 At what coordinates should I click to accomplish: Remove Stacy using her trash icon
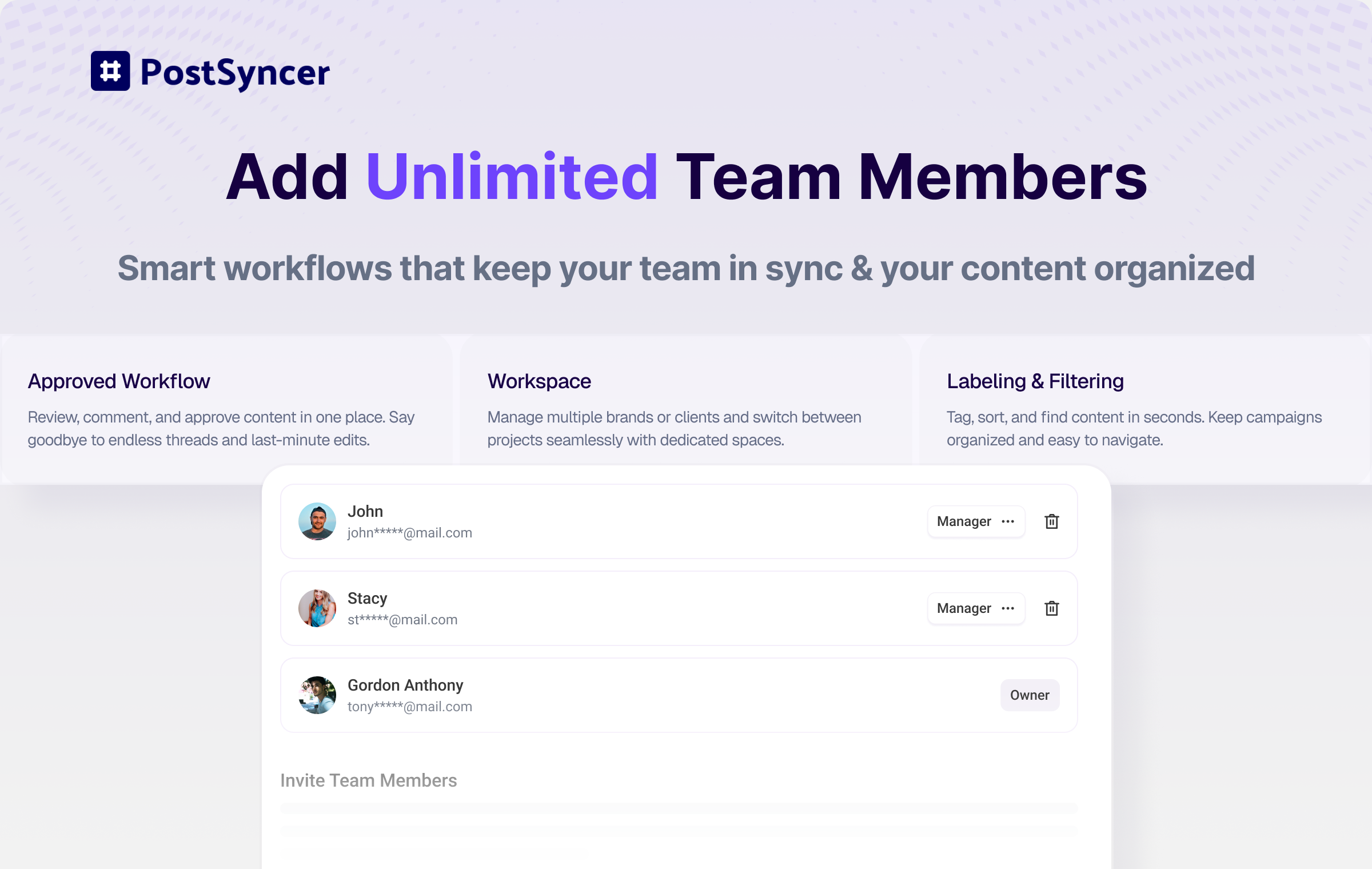click(1051, 608)
